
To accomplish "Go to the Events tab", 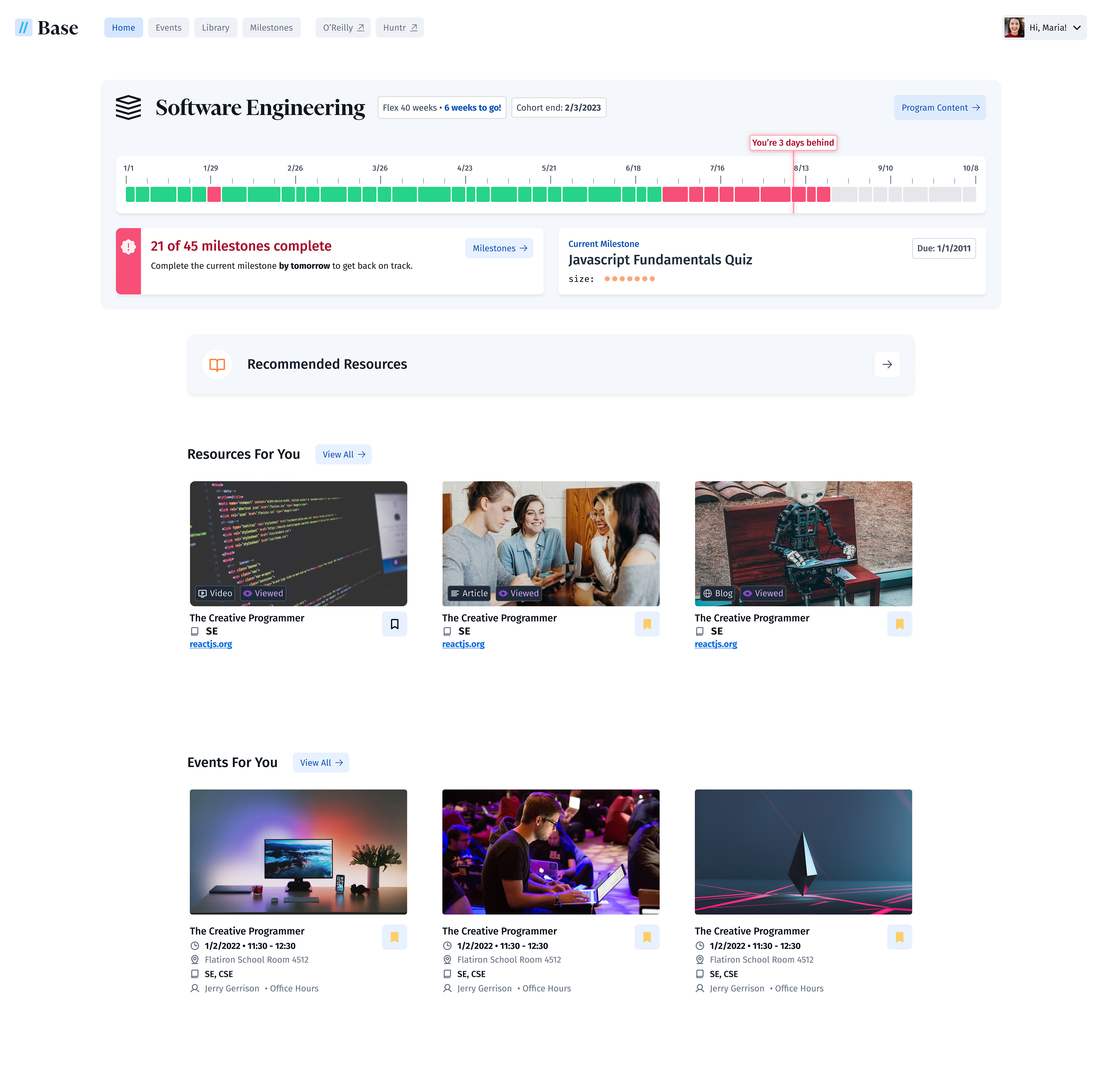I will pos(168,27).
